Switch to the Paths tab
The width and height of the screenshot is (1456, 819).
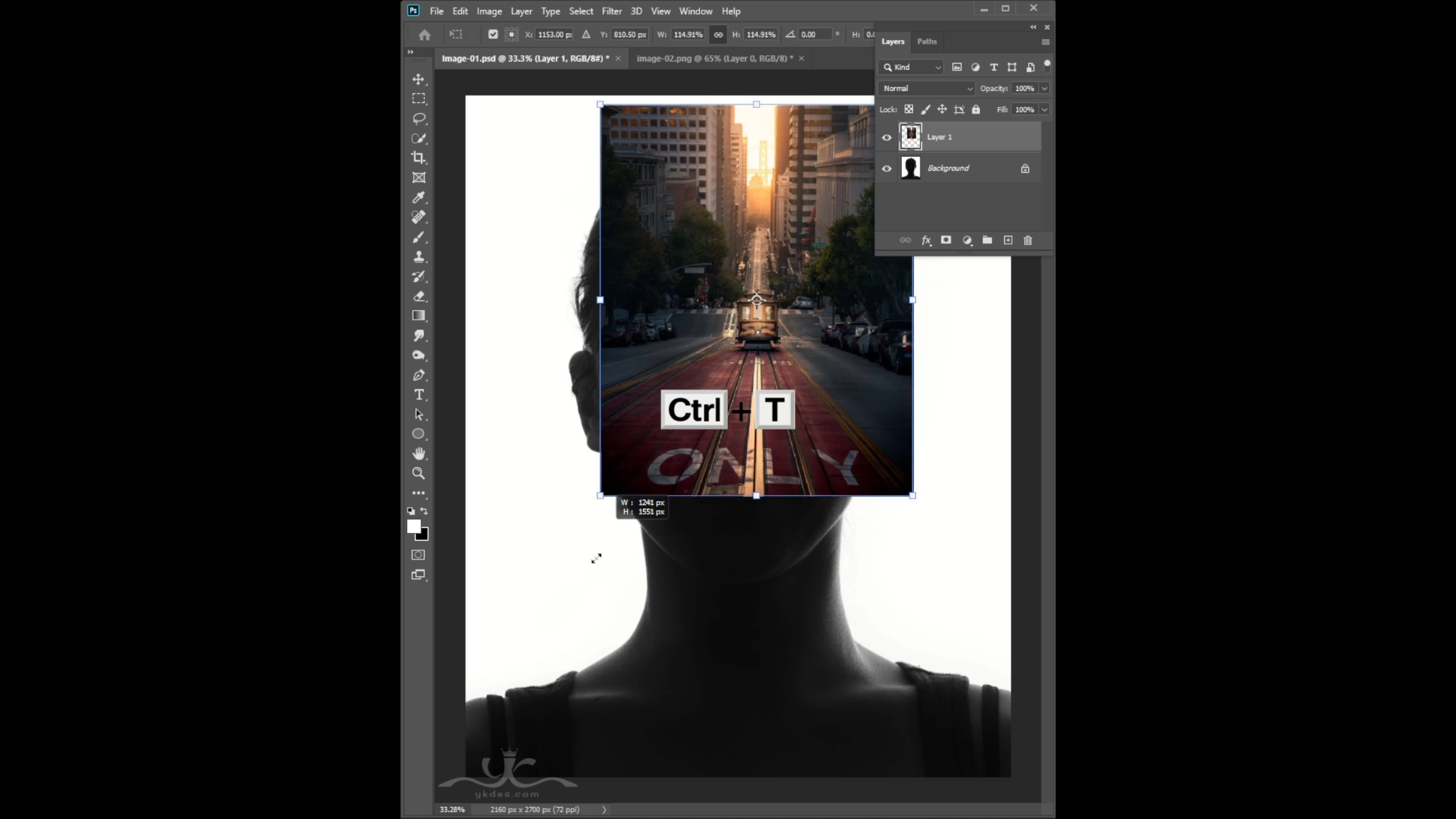coord(927,42)
